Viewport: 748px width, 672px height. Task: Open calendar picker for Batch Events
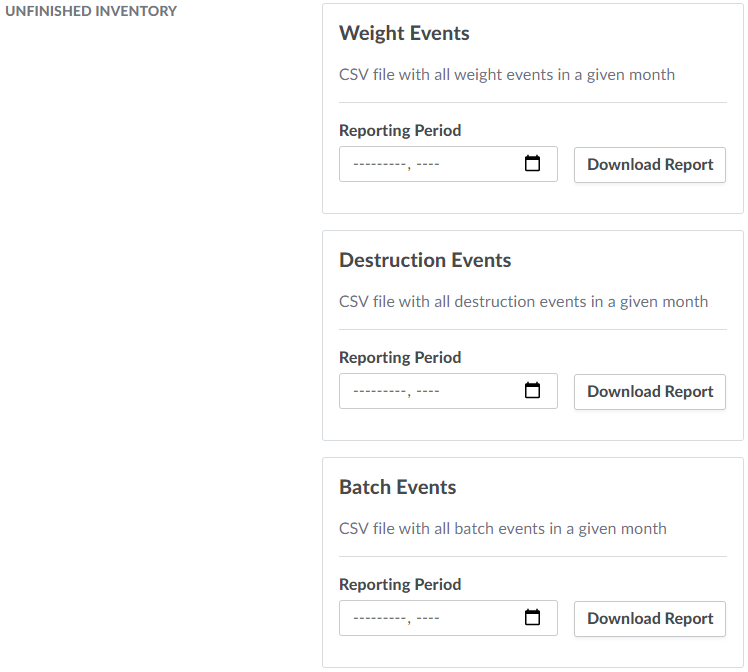pos(533,618)
